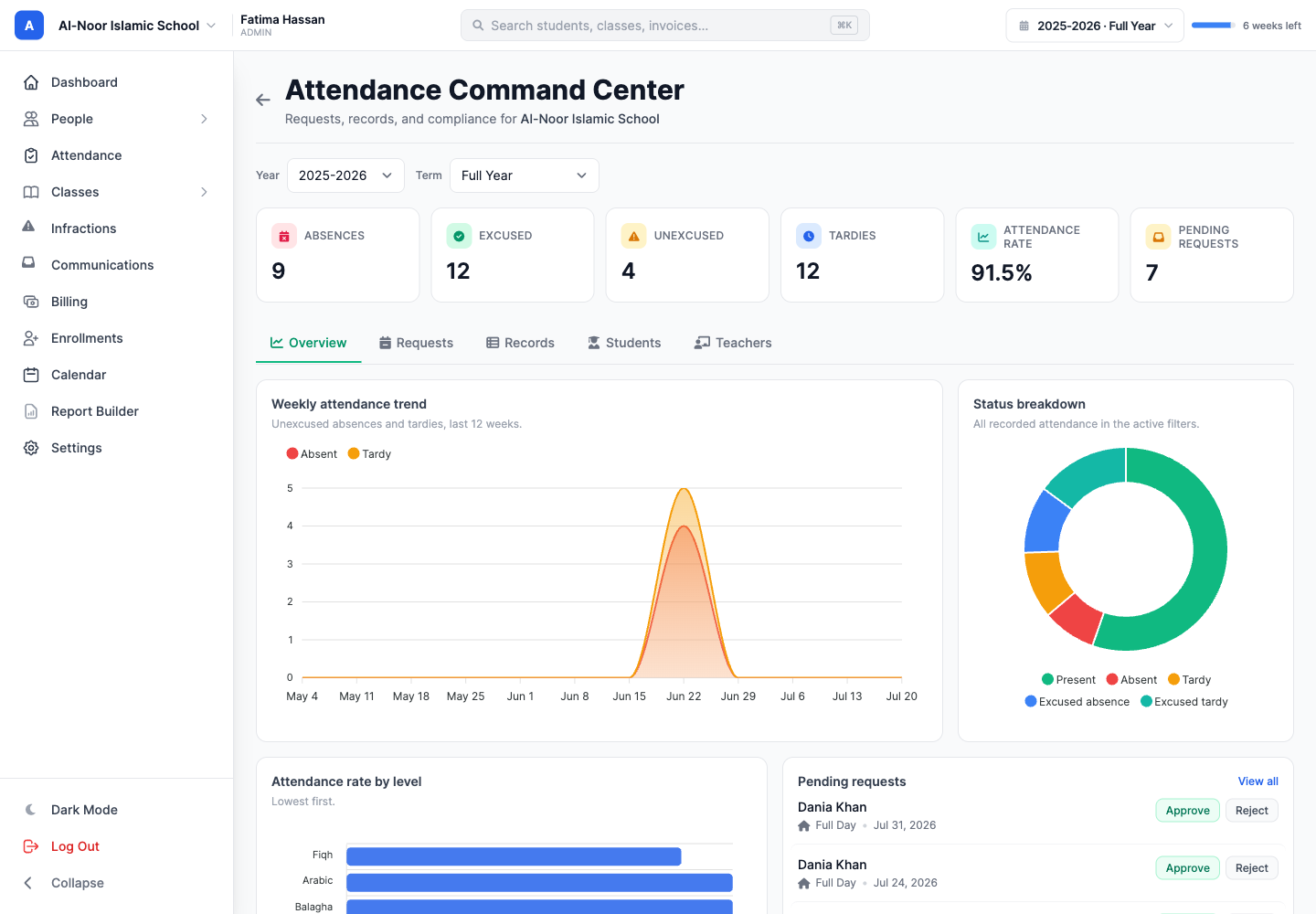Click the Excused card check icon
The image size is (1316, 914).
(x=459, y=236)
